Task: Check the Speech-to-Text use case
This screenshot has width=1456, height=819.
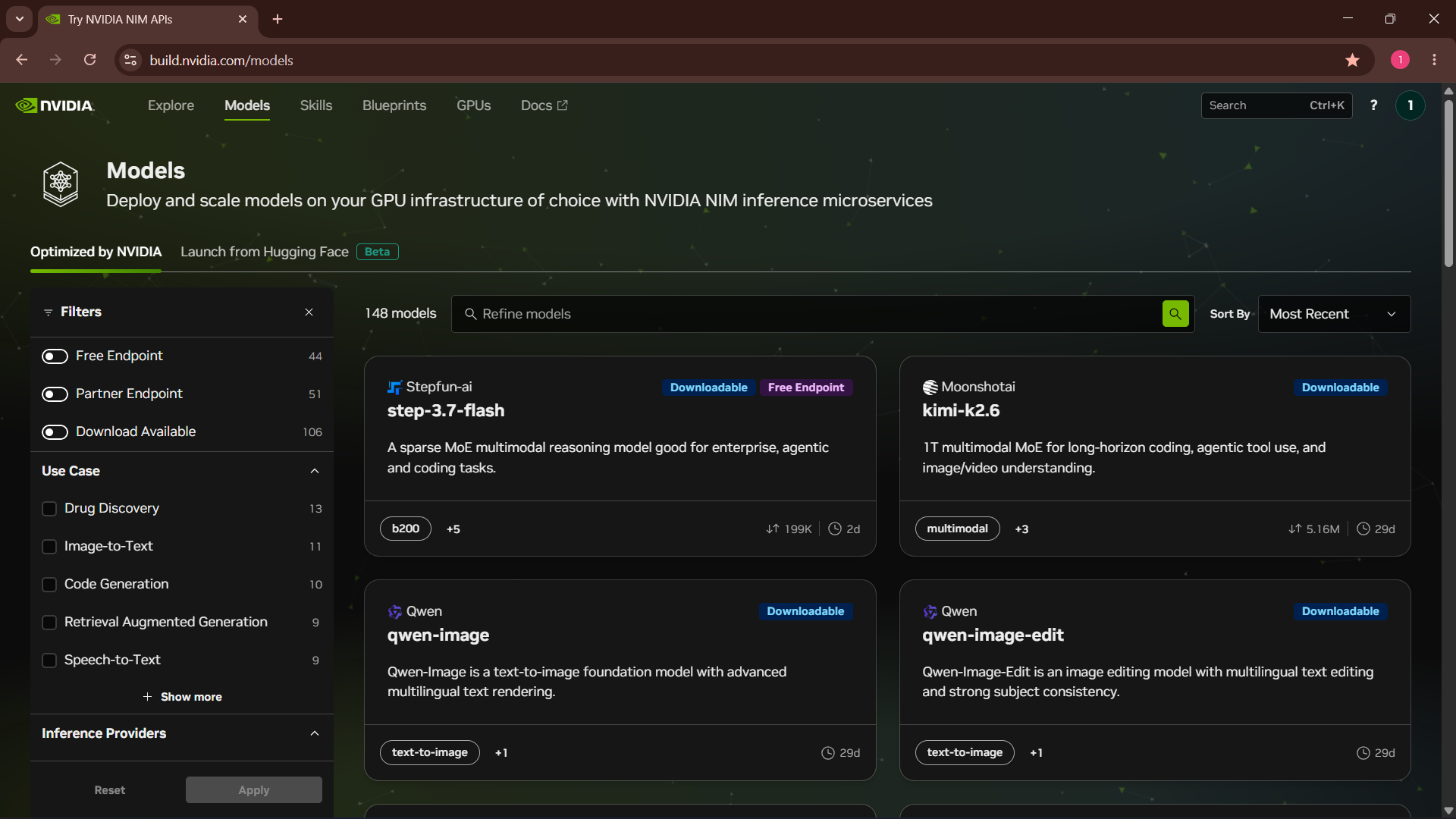Action: (x=49, y=661)
